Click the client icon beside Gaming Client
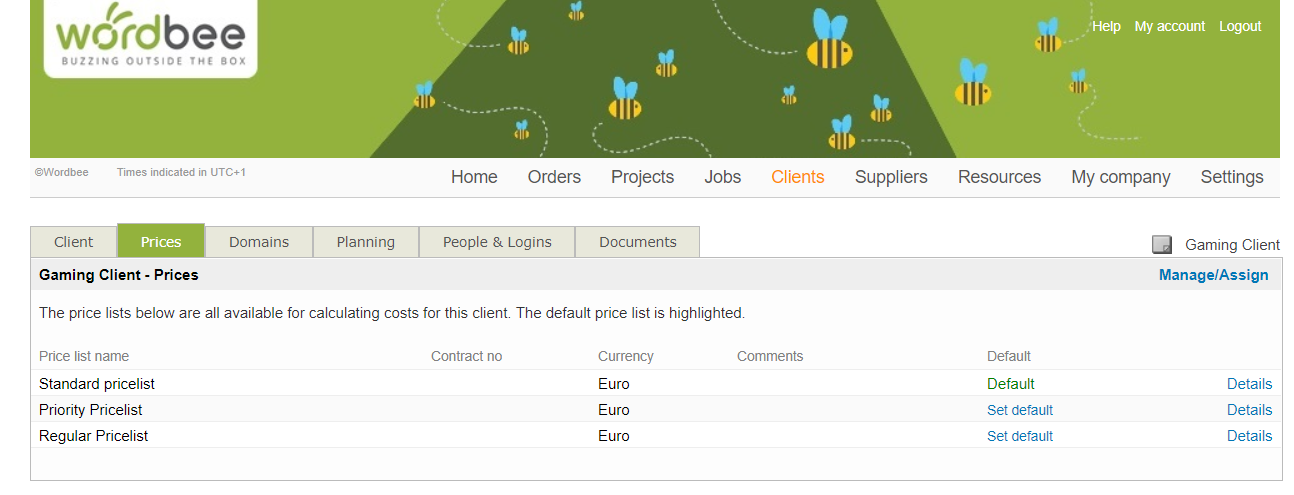 (x=1161, y=245)
